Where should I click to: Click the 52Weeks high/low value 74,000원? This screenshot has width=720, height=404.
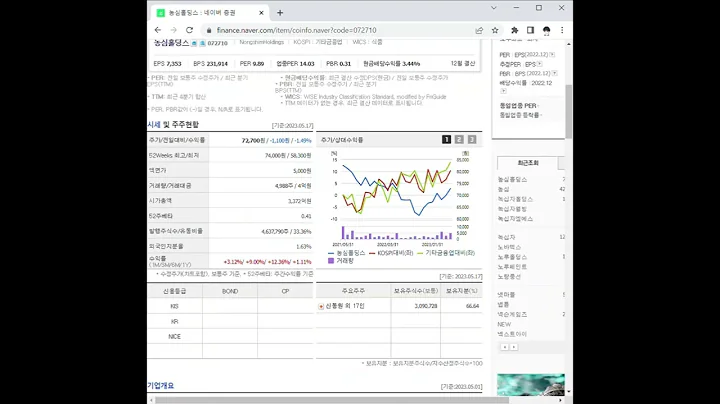pyautogui.click(x=276, y=156)
